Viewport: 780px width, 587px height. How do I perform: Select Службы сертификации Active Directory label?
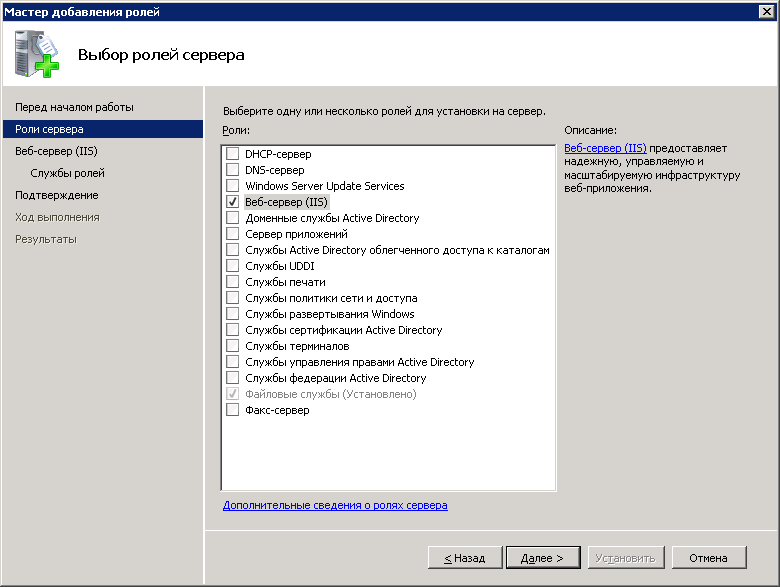tap(344, 330)
